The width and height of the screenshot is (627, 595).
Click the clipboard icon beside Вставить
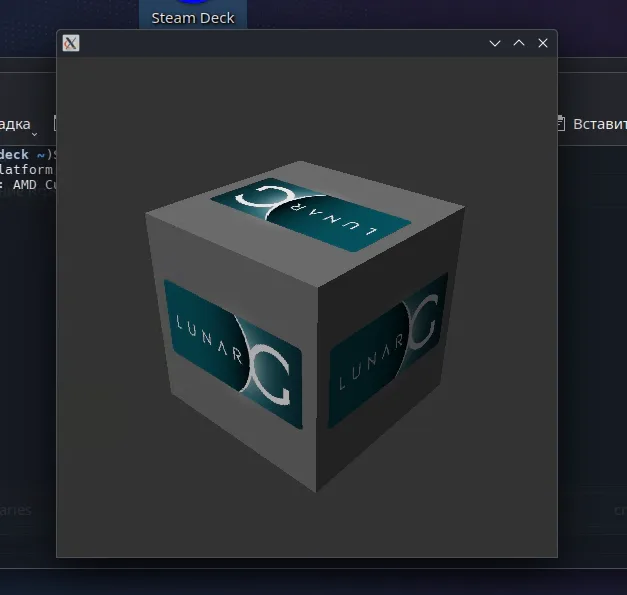tap(561, 124)
